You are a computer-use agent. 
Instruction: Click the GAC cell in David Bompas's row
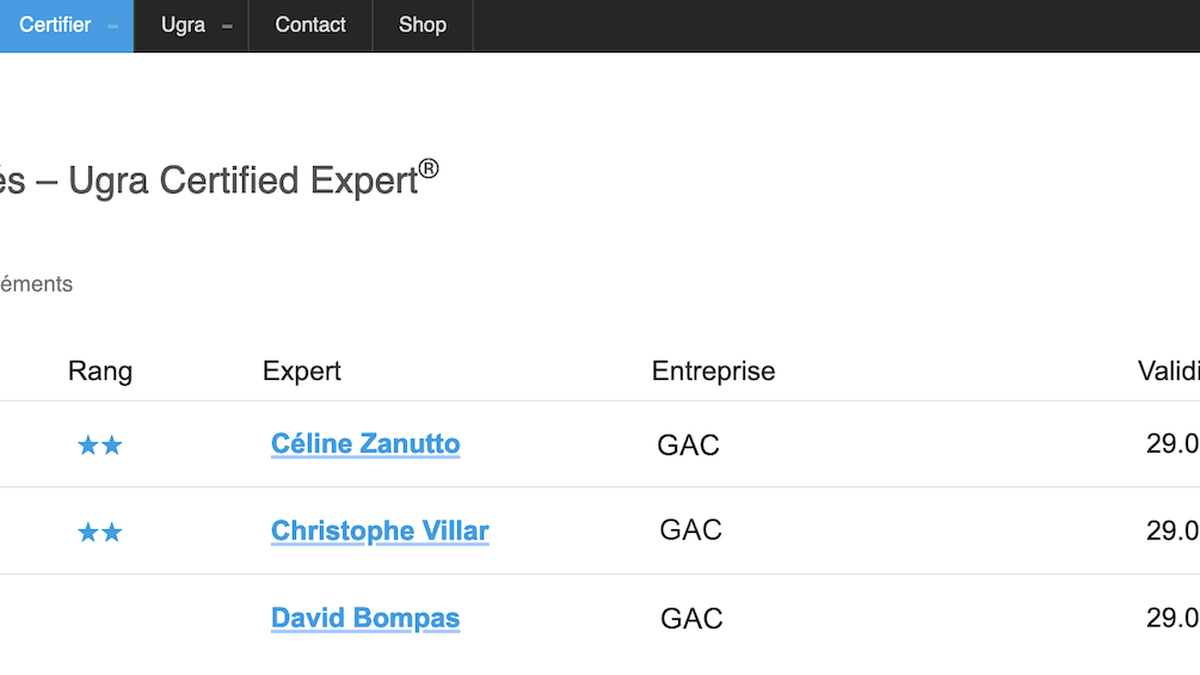[691, 619]
